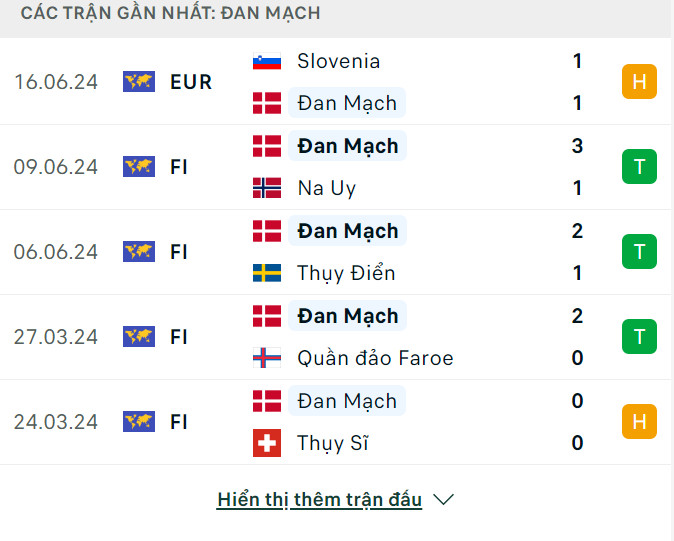
Task: Click the Faroe Islands flag icon
Action: point(267,358)
